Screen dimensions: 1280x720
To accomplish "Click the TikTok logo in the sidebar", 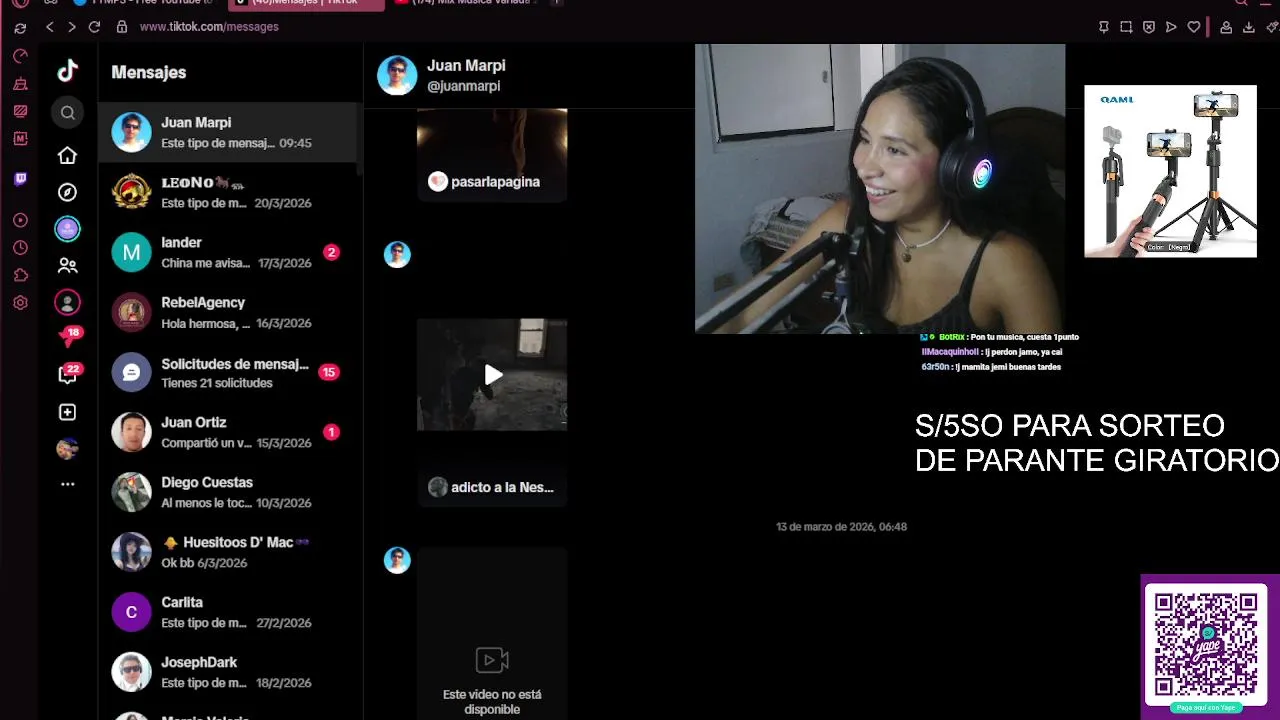I will coord(67,71).
